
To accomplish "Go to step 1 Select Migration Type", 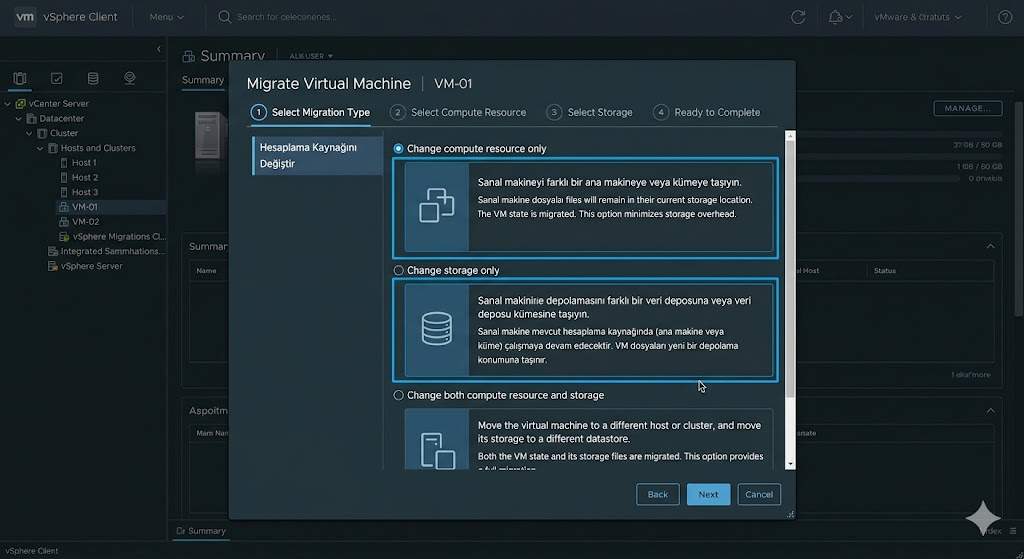I will pyautogui.click(x=310, y=112).
